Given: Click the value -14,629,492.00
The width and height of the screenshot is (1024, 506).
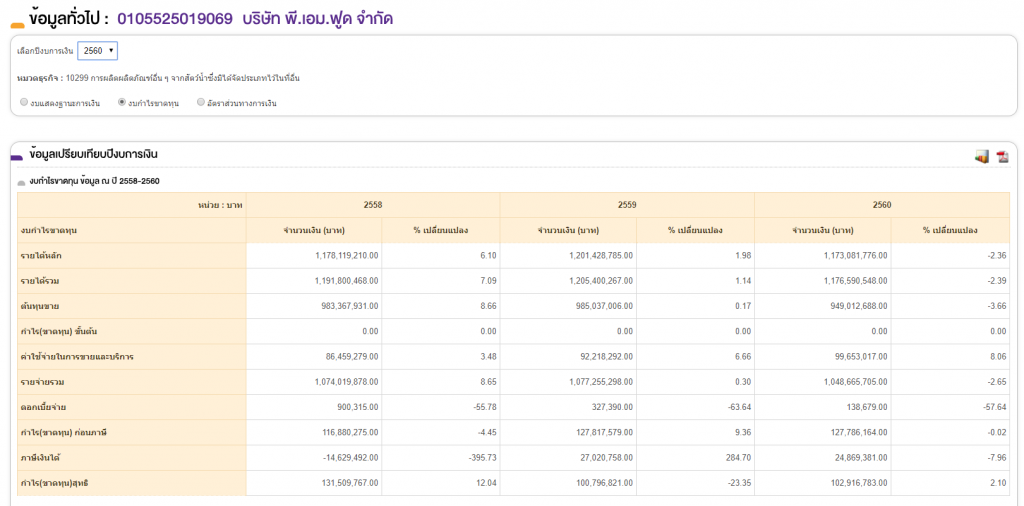Looking at the screenshot, I should coord(351,458).
